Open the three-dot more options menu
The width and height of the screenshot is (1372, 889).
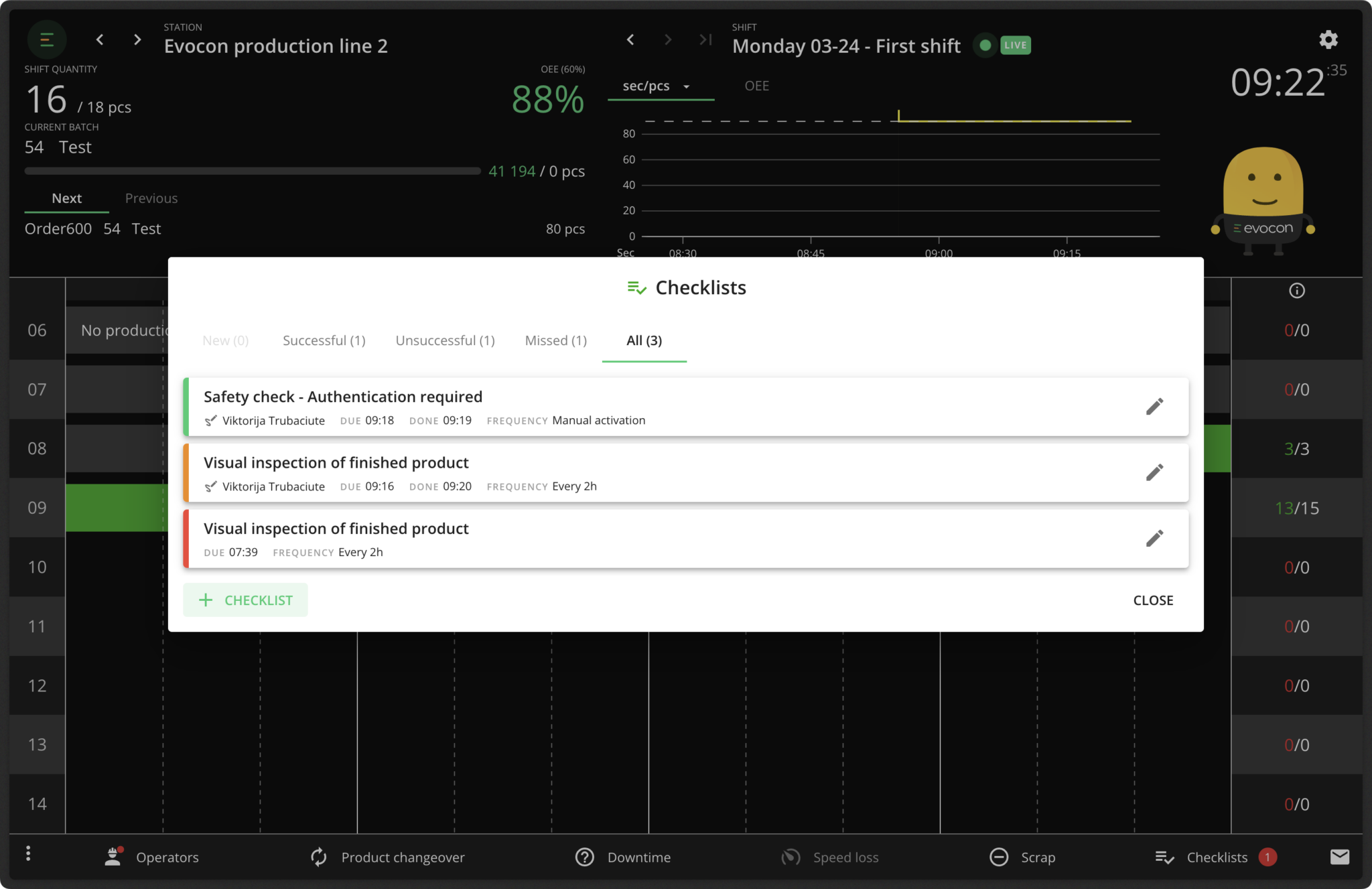coord(28,853)
